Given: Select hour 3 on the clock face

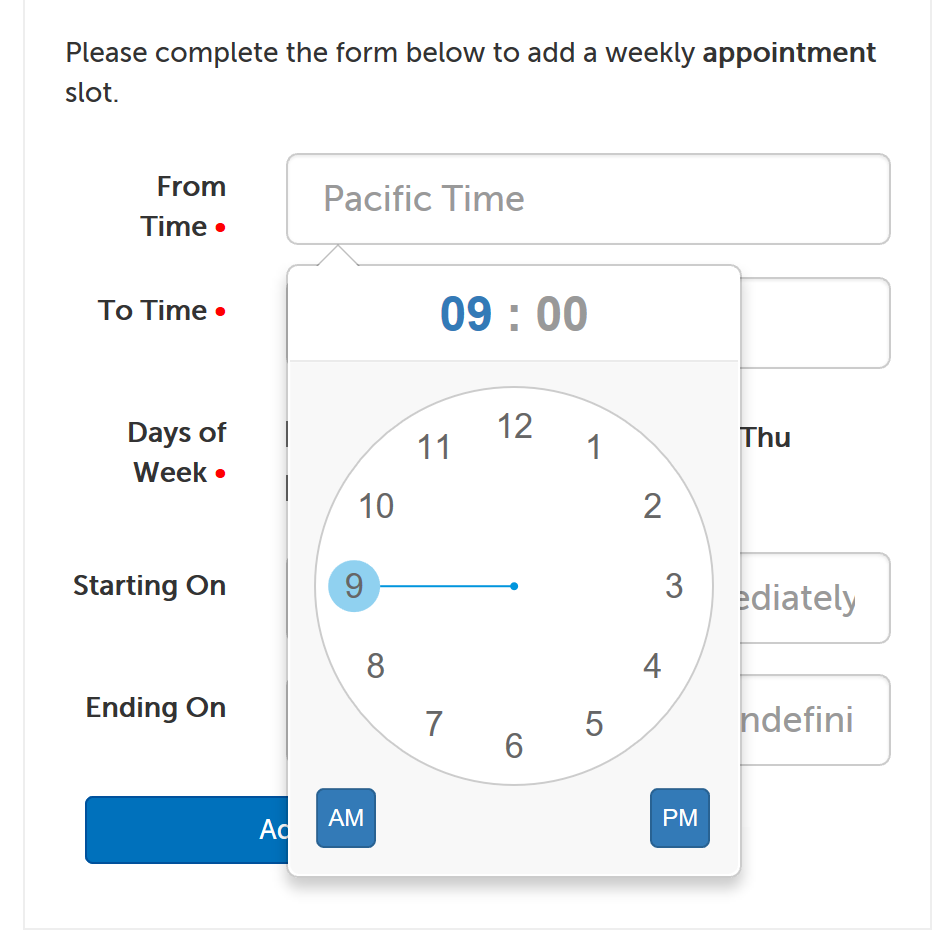Looking at the screenshot, I should [675, 586].
